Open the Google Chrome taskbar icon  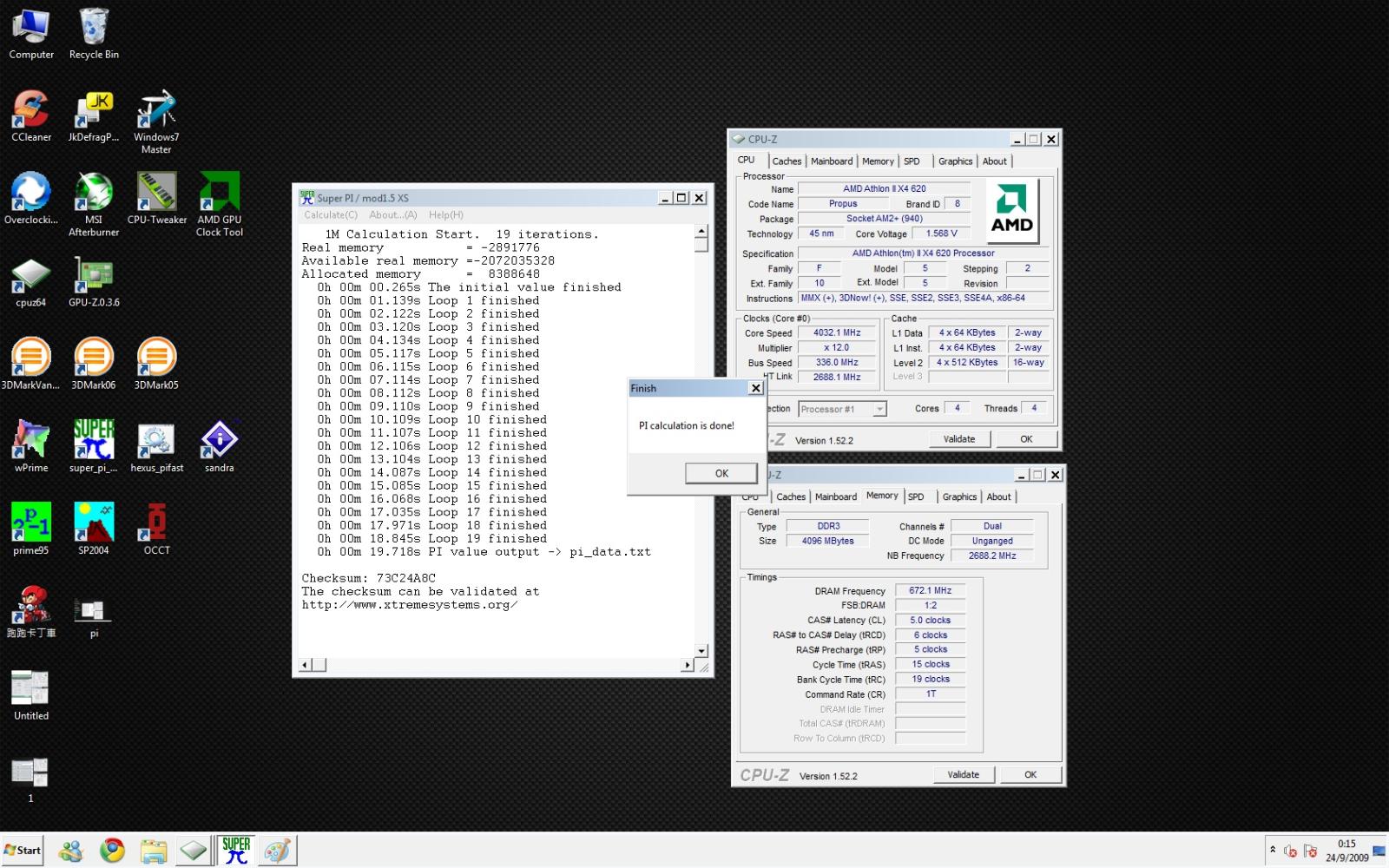[x=112, y=851]
